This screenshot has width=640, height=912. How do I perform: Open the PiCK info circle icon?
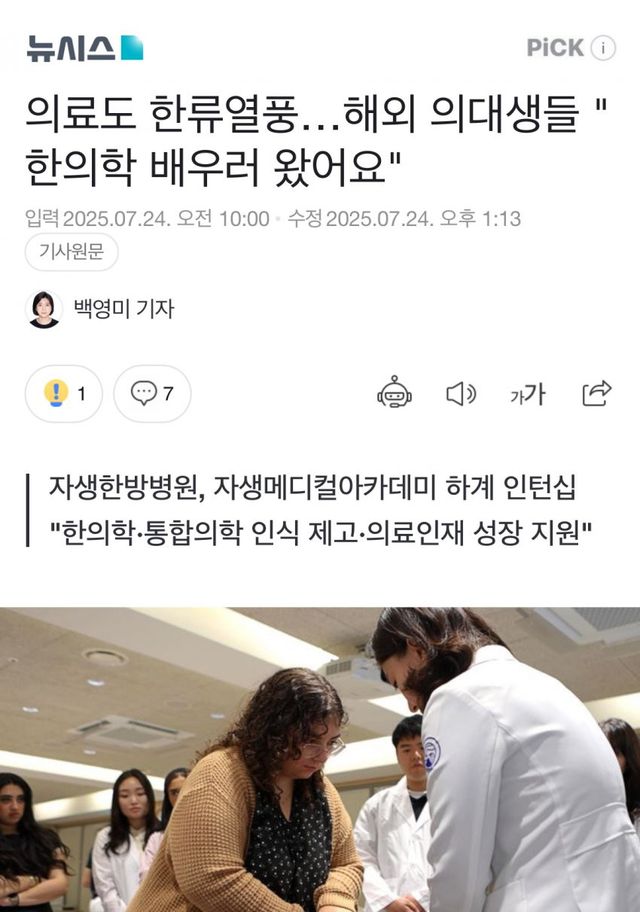pyautogui.click(x=603, y=48)
